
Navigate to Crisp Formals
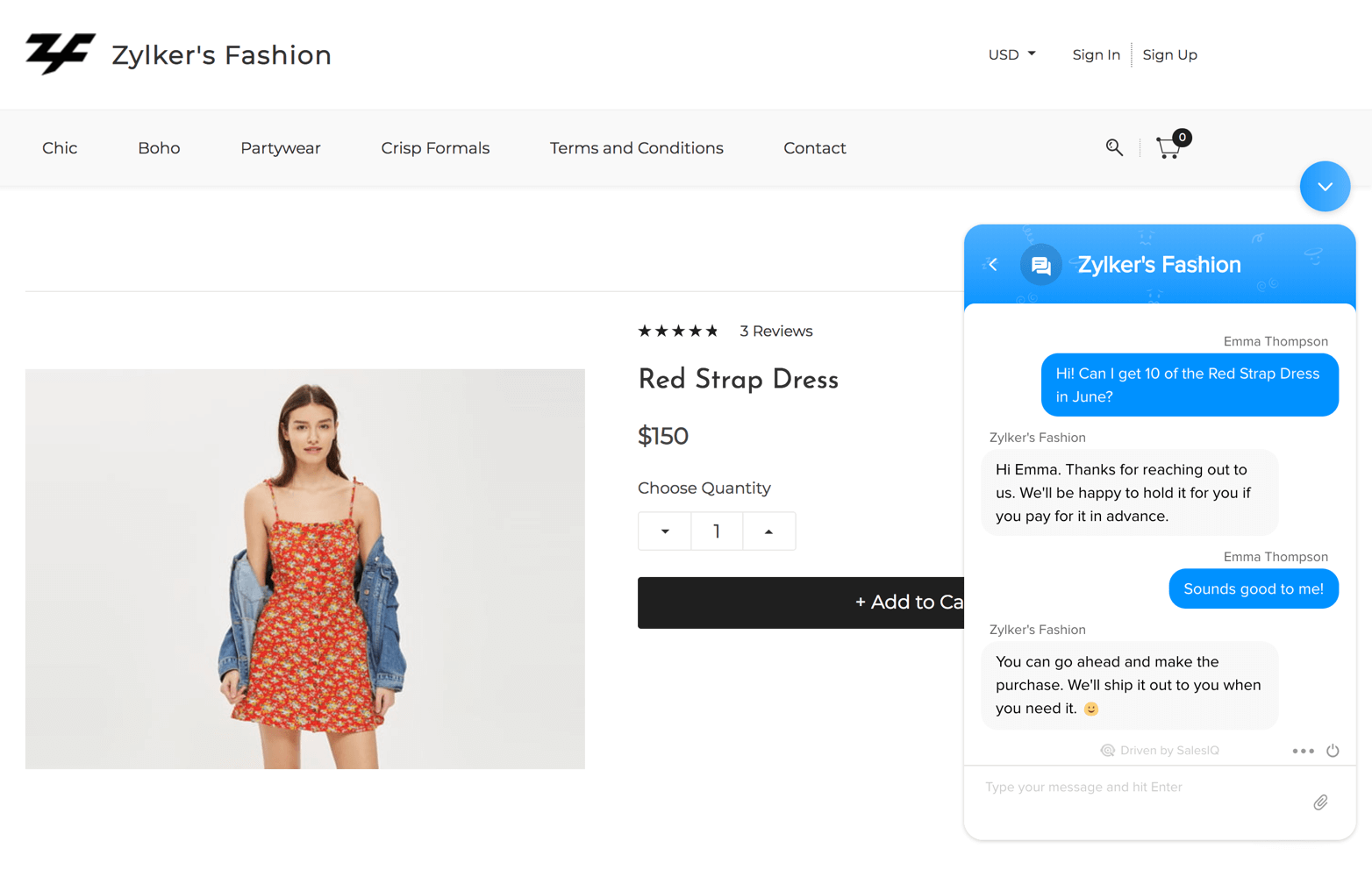click(435, 148)
